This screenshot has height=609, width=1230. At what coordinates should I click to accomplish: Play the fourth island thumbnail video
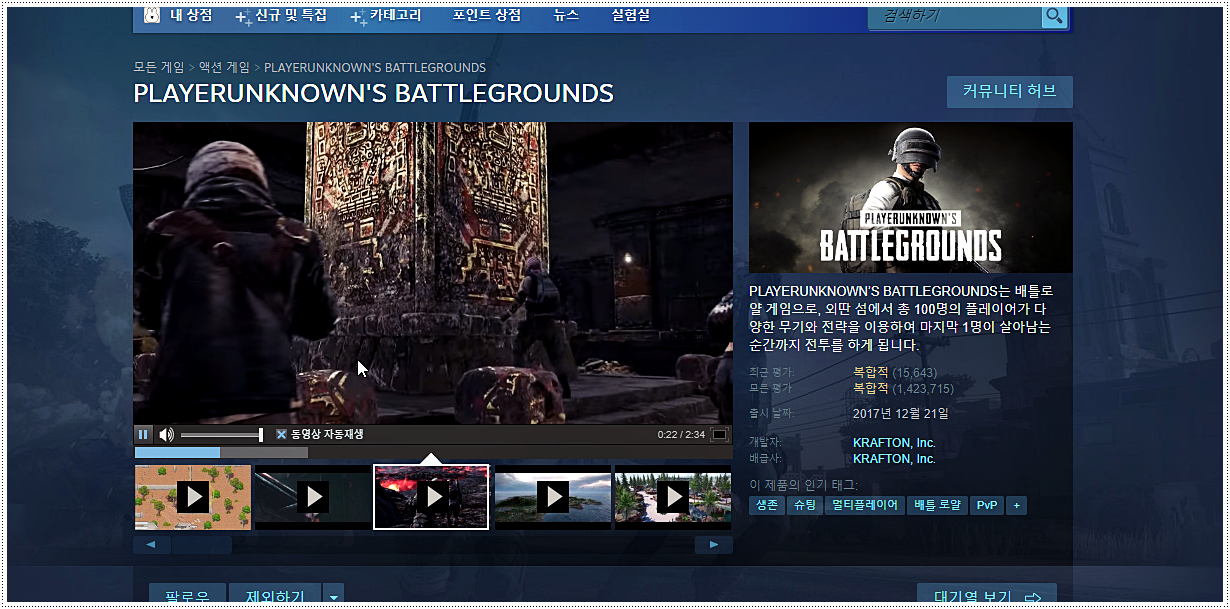point(552,497)
